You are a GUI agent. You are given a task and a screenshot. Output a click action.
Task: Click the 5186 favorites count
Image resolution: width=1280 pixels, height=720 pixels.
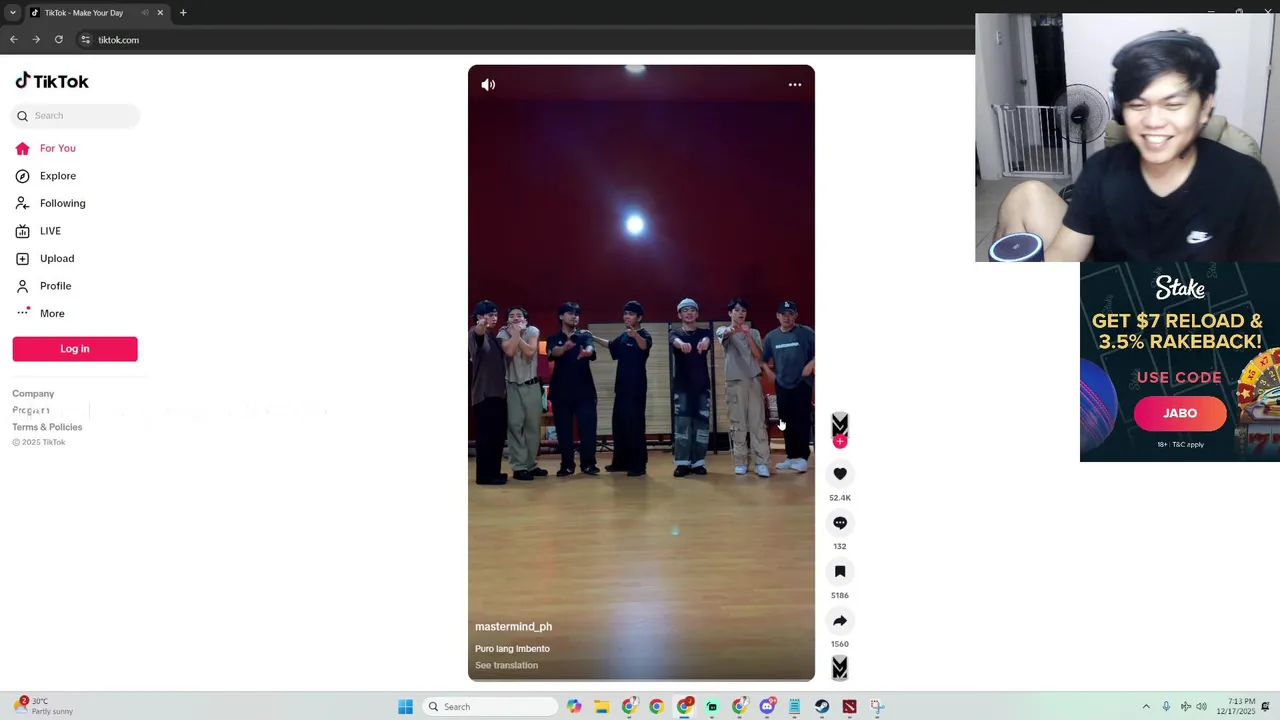coord(840,596)
